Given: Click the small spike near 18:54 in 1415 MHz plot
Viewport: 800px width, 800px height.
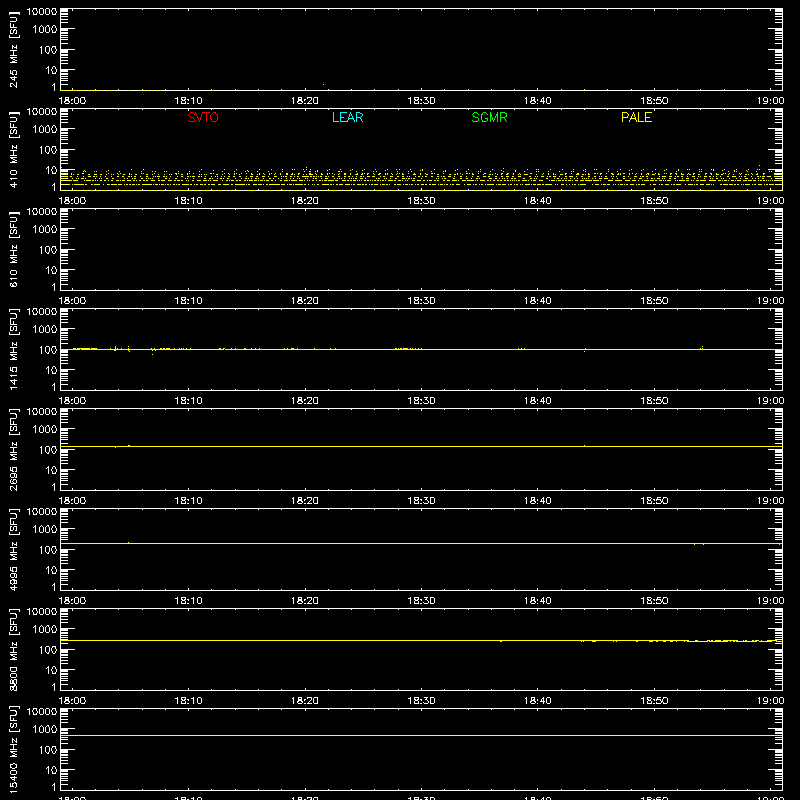Looking at the screenshot, I should 702,347.
